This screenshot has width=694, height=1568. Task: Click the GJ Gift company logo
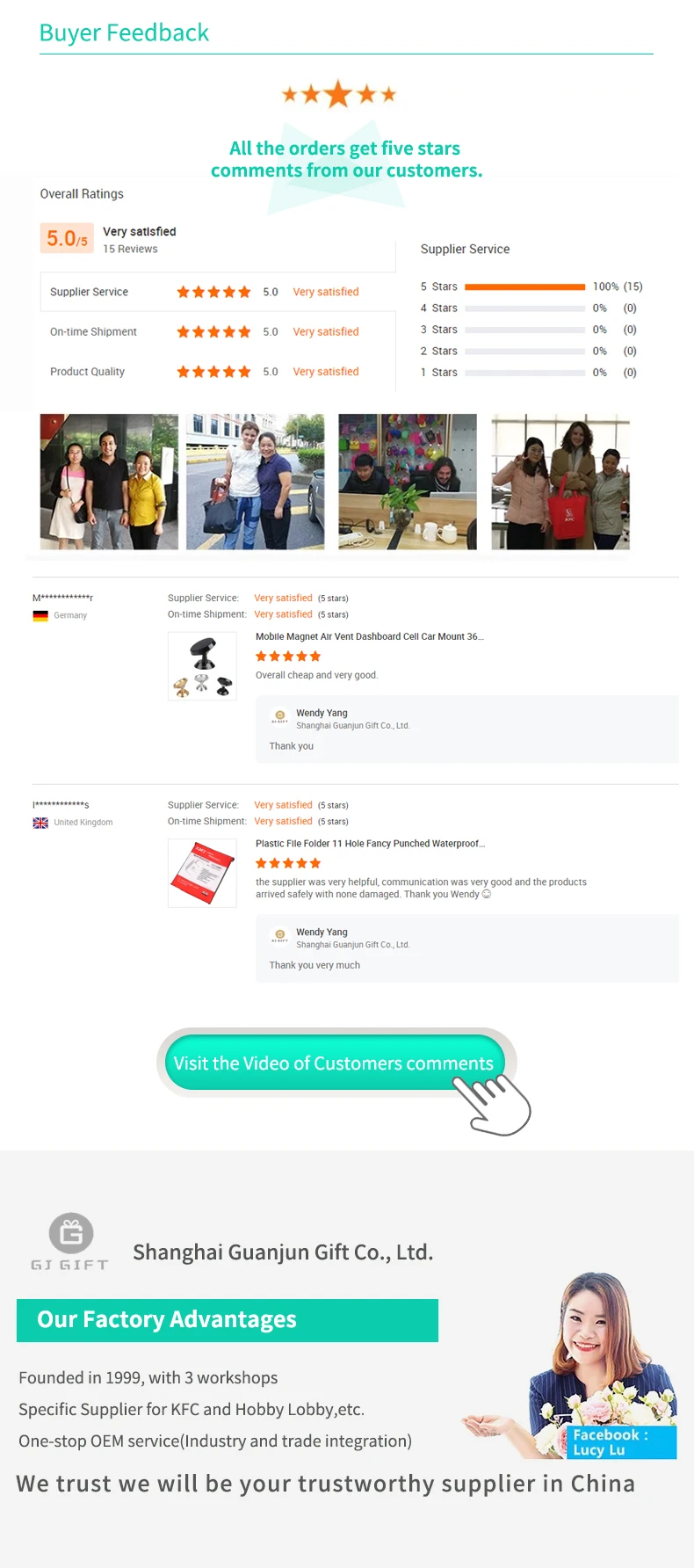(70, 1241)
